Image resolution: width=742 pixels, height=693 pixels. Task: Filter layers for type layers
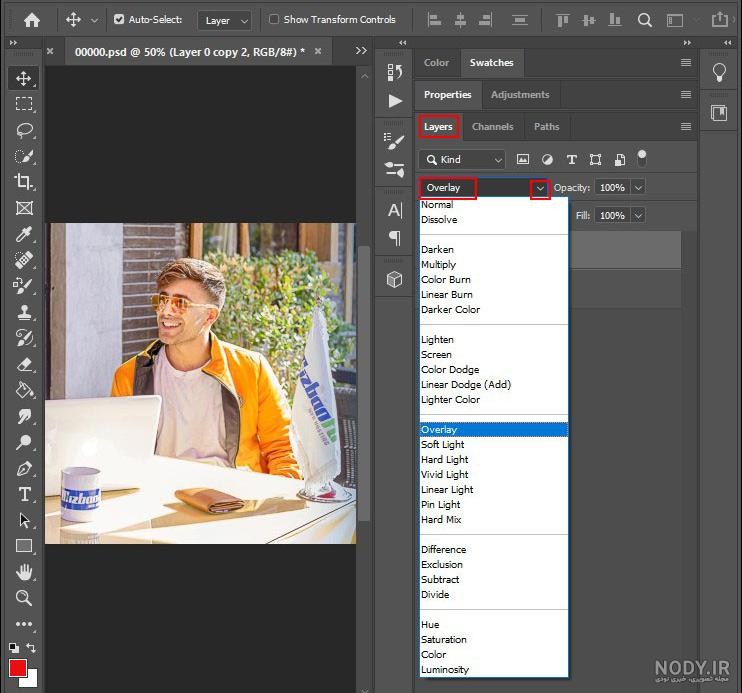click(x=572, y=160)
